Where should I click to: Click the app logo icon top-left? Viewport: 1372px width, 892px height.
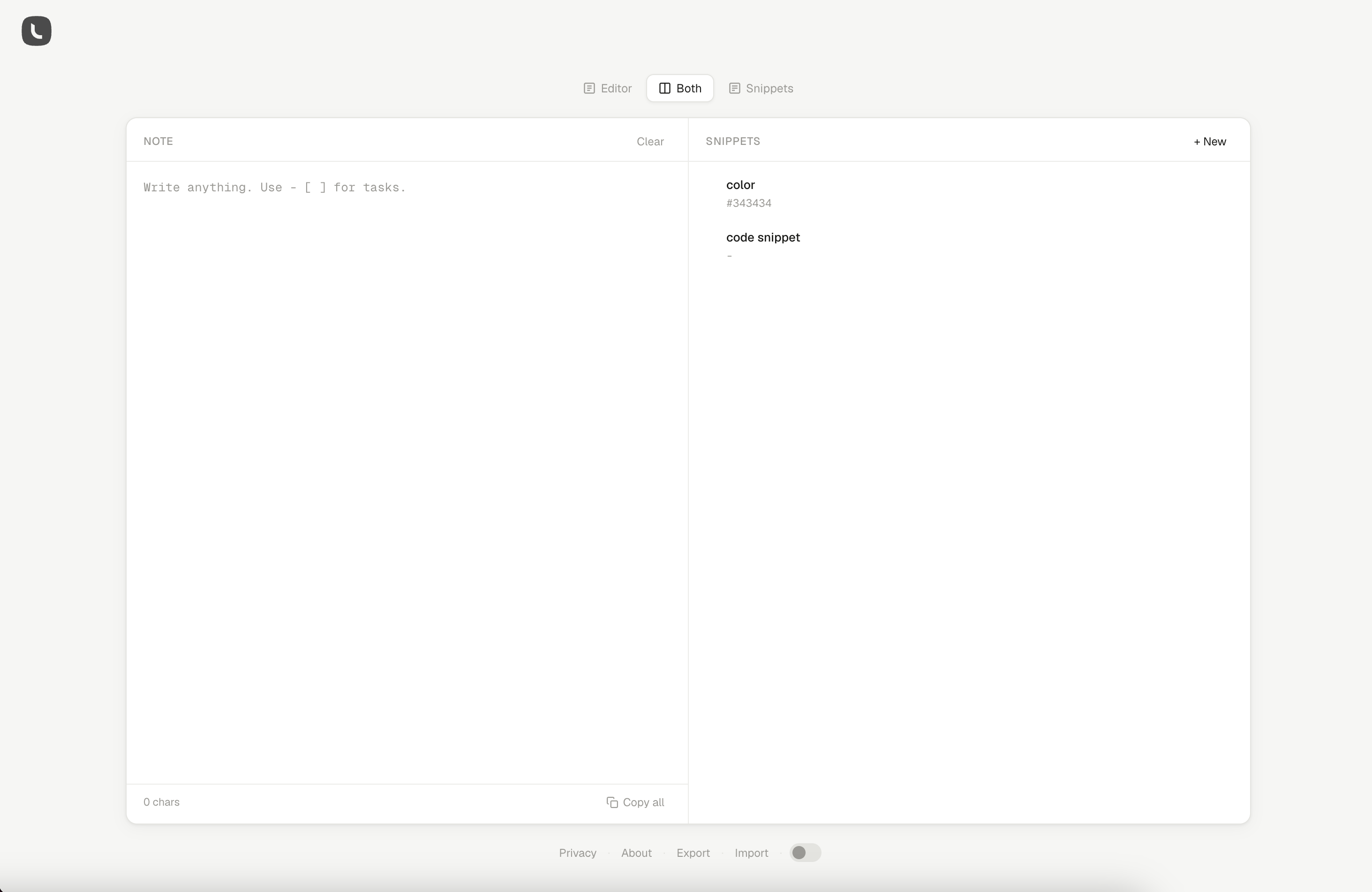(x=36, y=31)
